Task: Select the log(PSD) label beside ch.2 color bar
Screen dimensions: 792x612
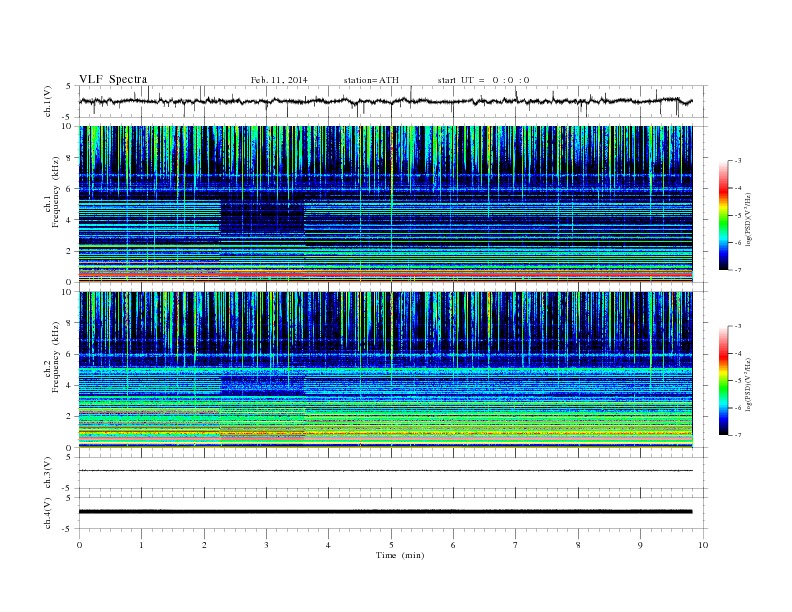Action: pos(749,383)
